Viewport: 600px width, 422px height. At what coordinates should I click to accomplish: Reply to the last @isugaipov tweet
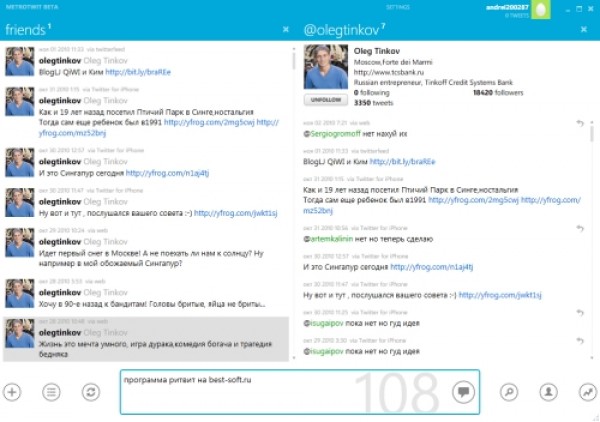[580, 340]
